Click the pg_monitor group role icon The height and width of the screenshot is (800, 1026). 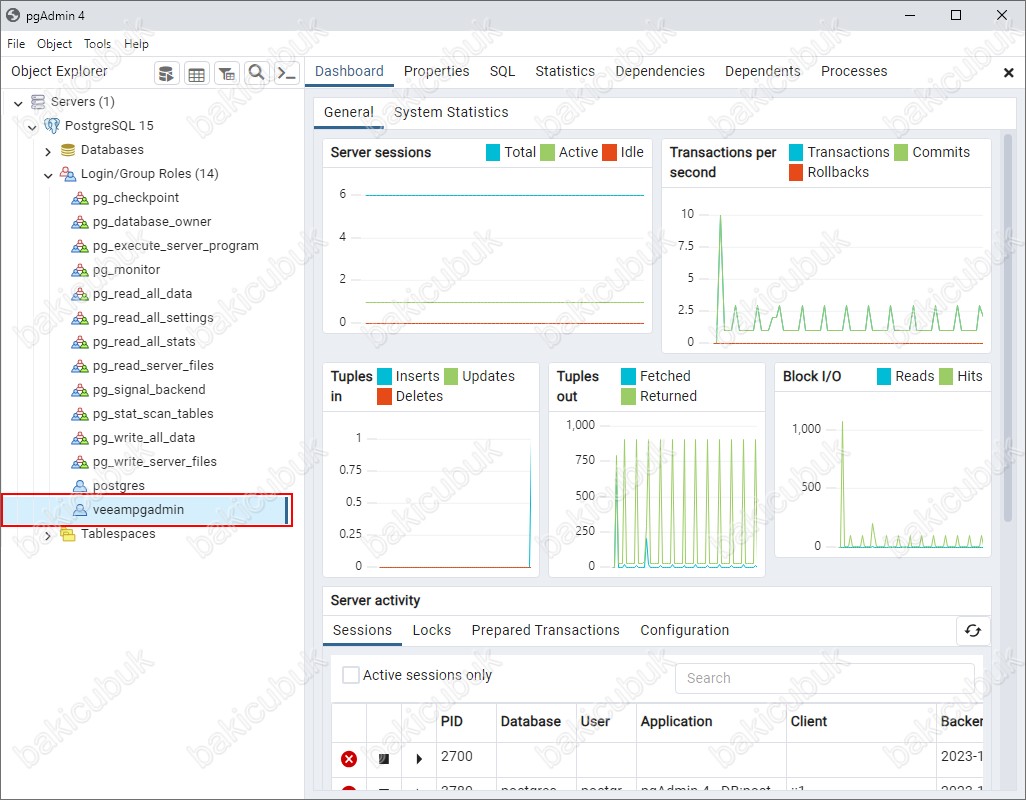[80, 270]
